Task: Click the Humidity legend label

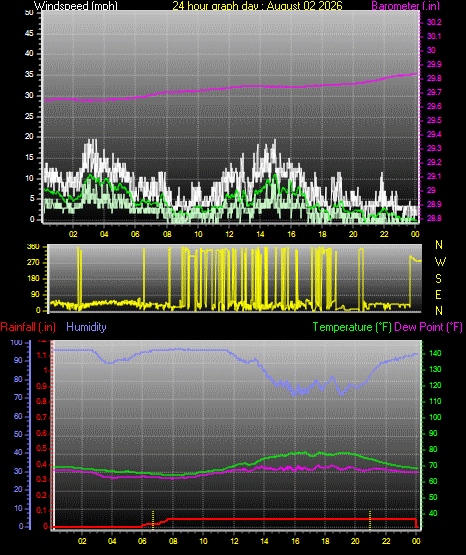Action: (x=86, y=327)
